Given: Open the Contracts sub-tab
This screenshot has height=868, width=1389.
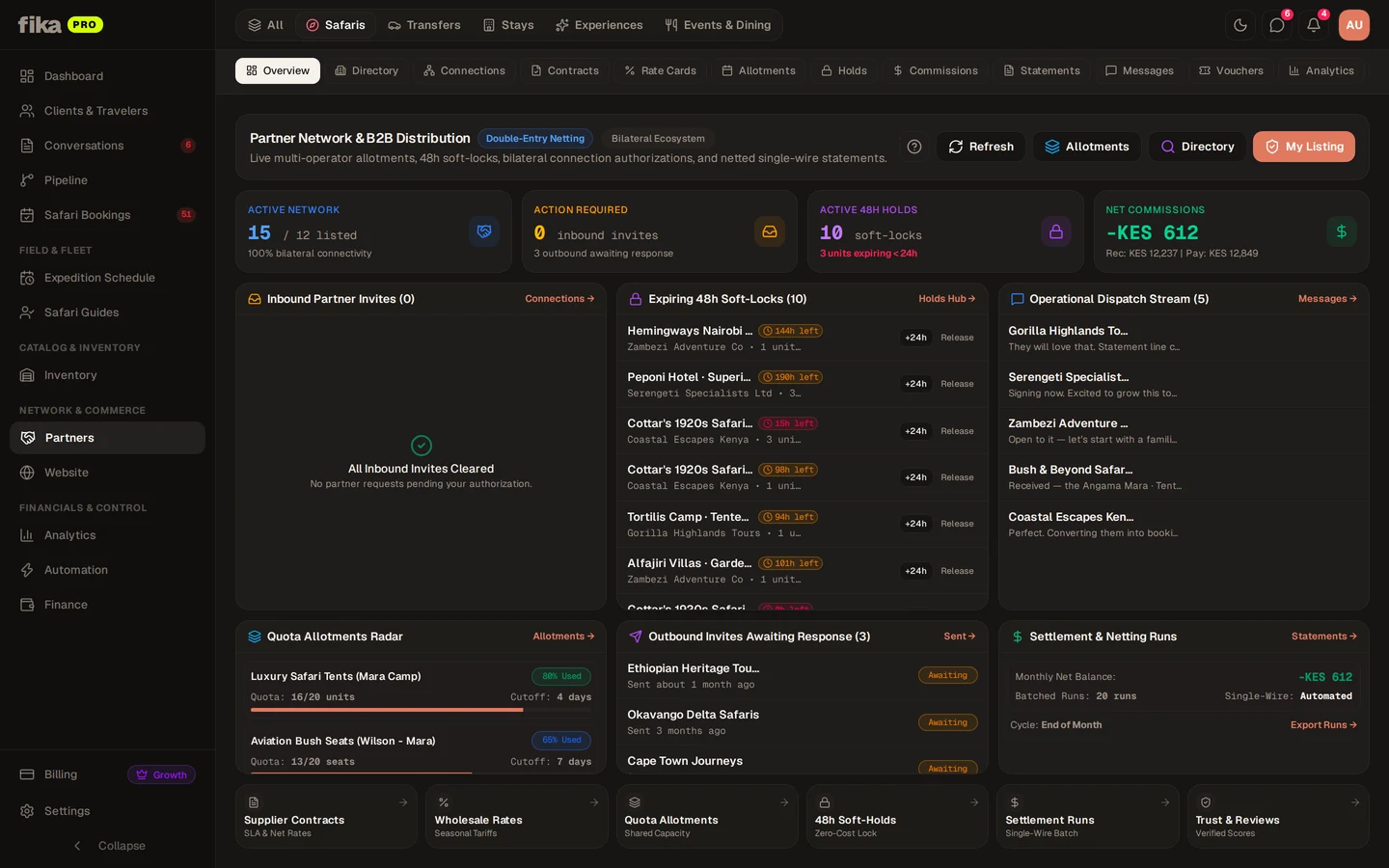Looking at the screenshot, I should 564,70.
